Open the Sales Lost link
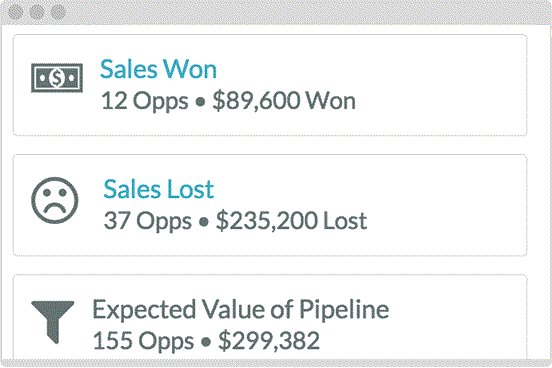 [x=159, y=189]
